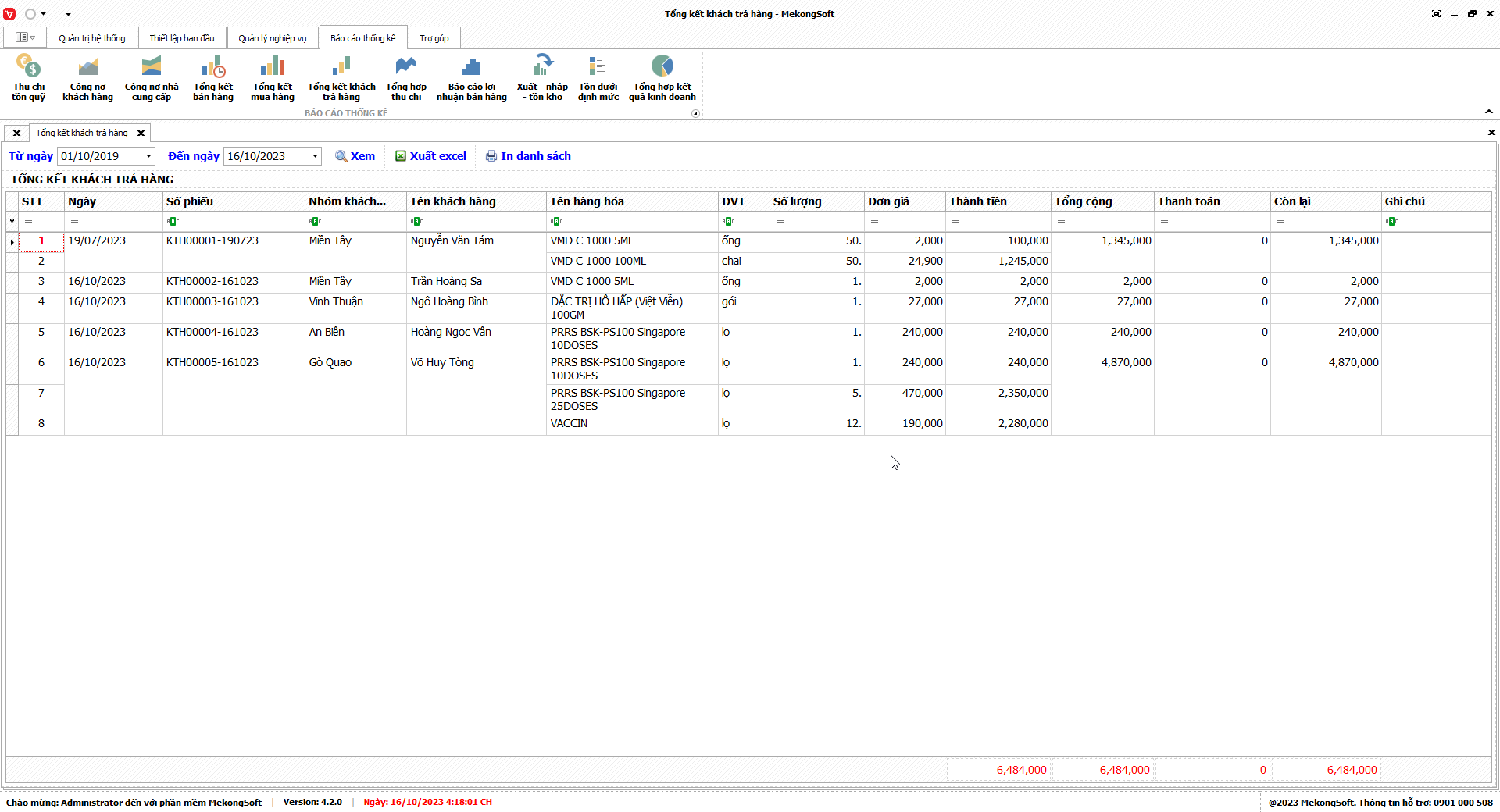The width and height of the screenshot is (1500, 812).
Task: Close the Tổng kết khách trả hàng tab
Action: tap(141, 134)
